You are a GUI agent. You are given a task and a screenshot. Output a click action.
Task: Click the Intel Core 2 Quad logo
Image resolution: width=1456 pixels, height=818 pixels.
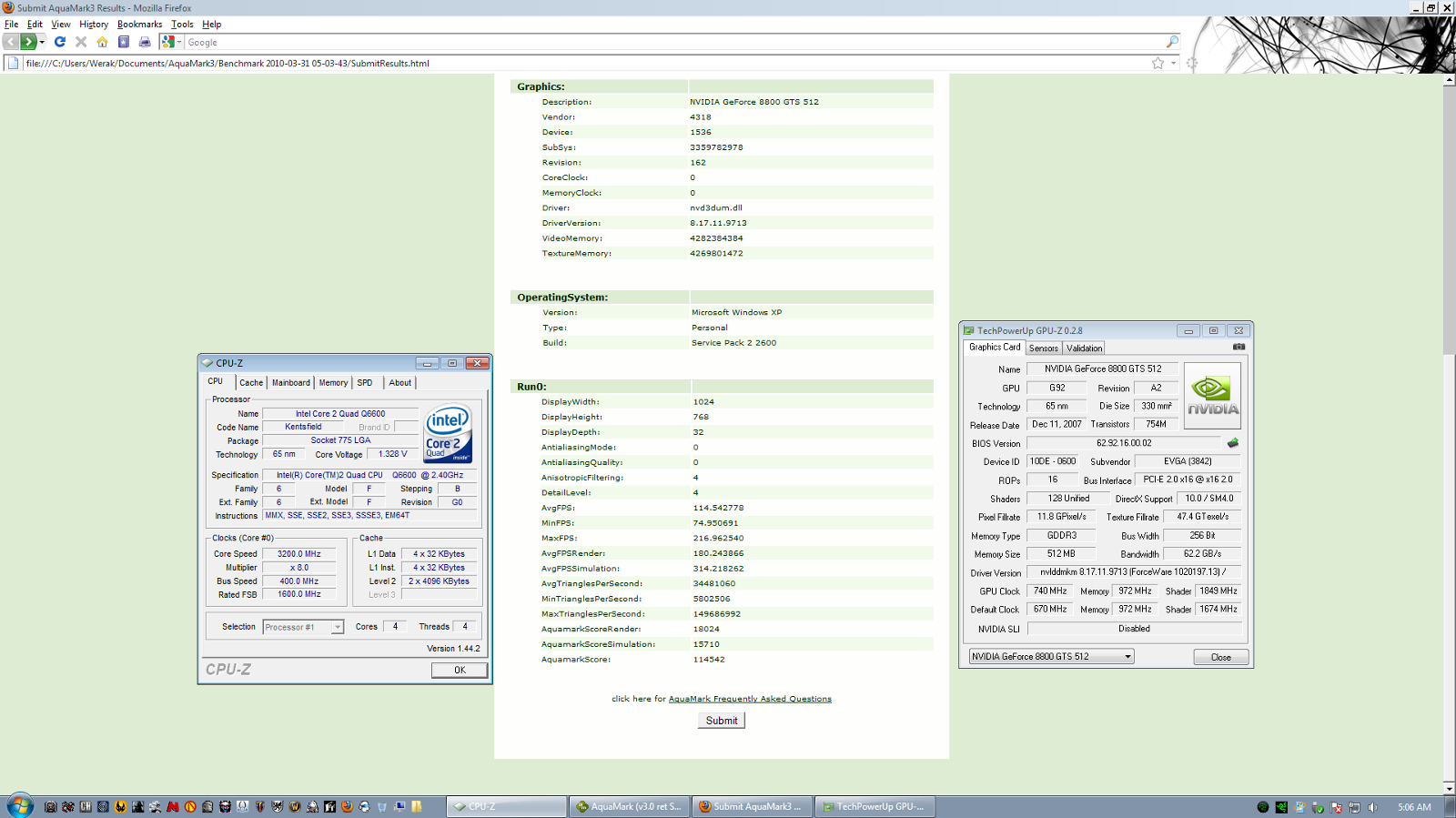click(x=448, y=434)
